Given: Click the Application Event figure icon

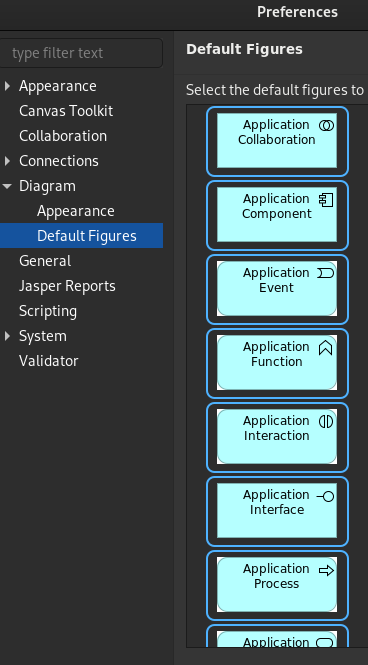Looking at the screenshot, I should click(326, 274).
